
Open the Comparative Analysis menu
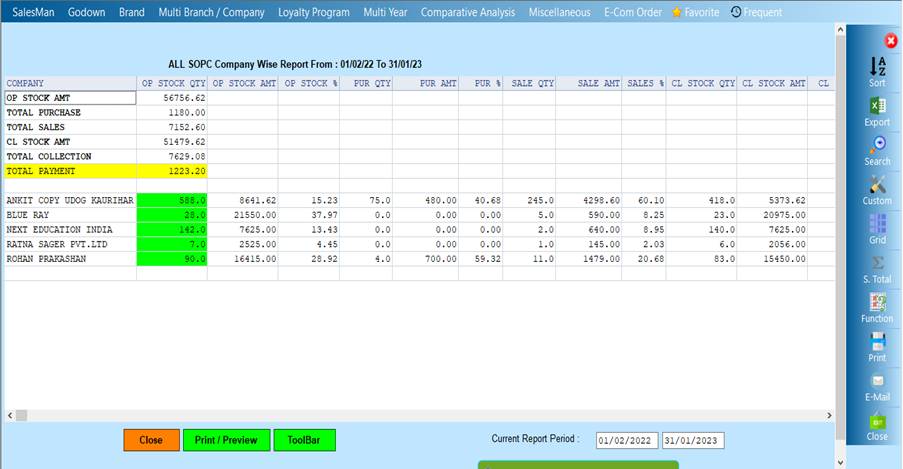tap(467, 12)
